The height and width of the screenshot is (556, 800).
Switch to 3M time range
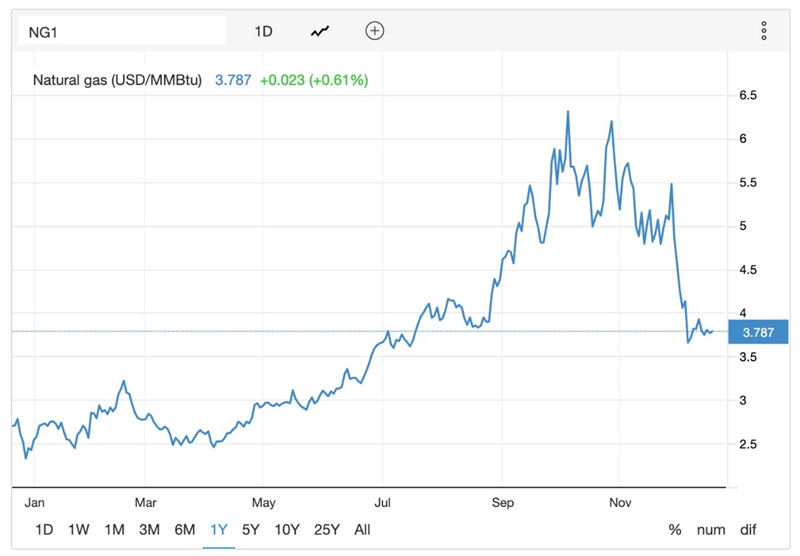tap(149, 530)
